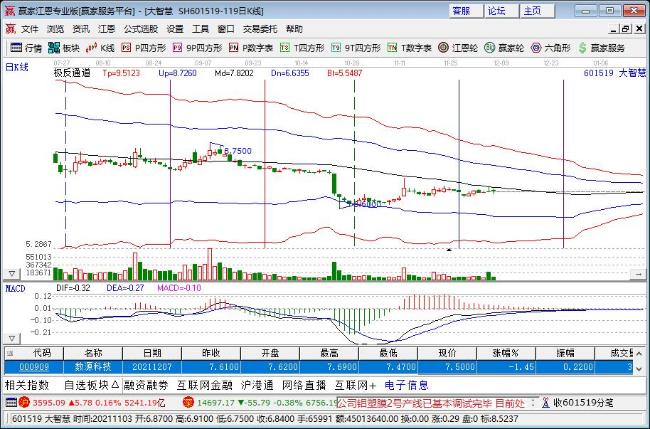Sort table by 振幅 column header

(x=565, y=353)
